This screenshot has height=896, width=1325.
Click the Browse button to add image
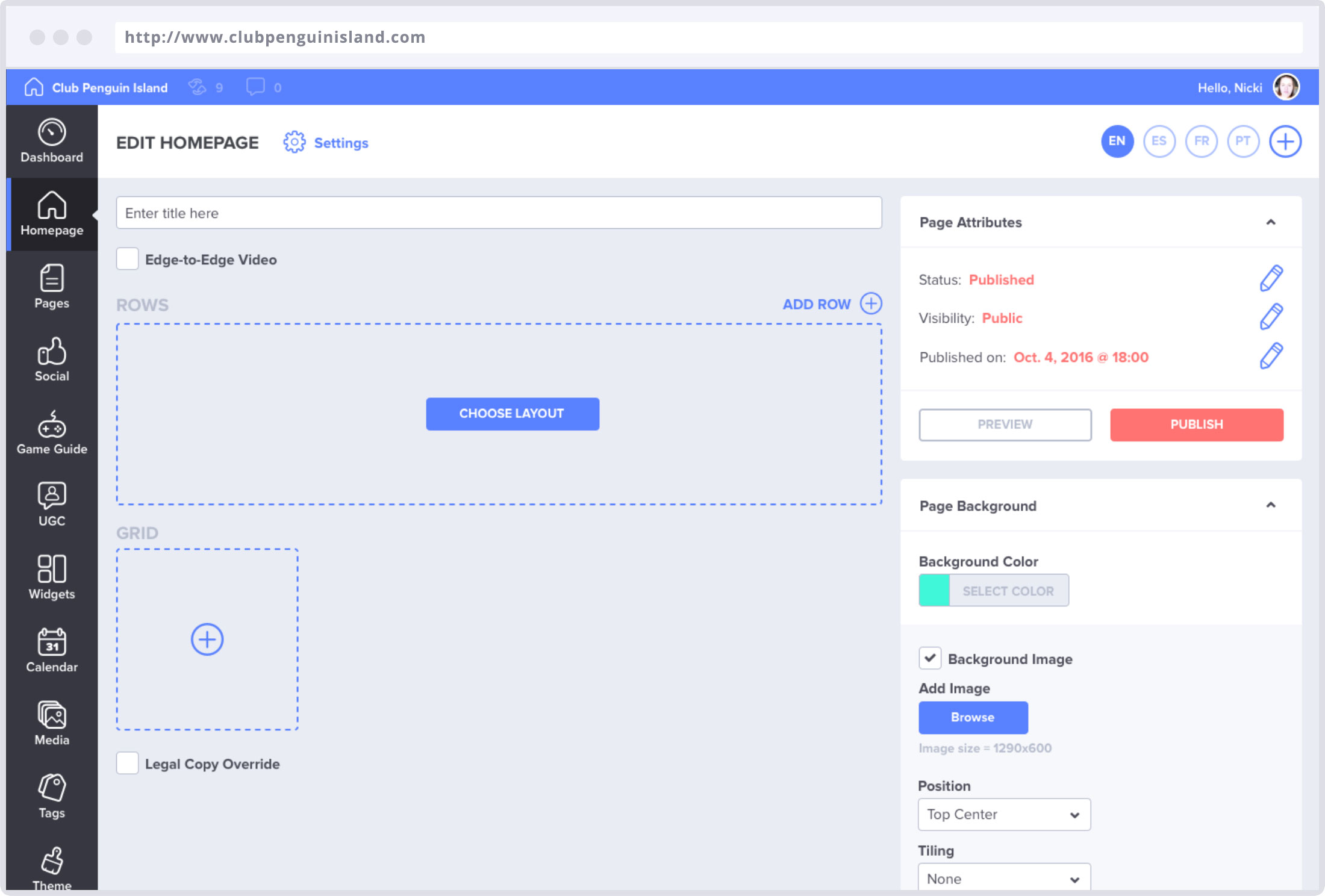973,717
